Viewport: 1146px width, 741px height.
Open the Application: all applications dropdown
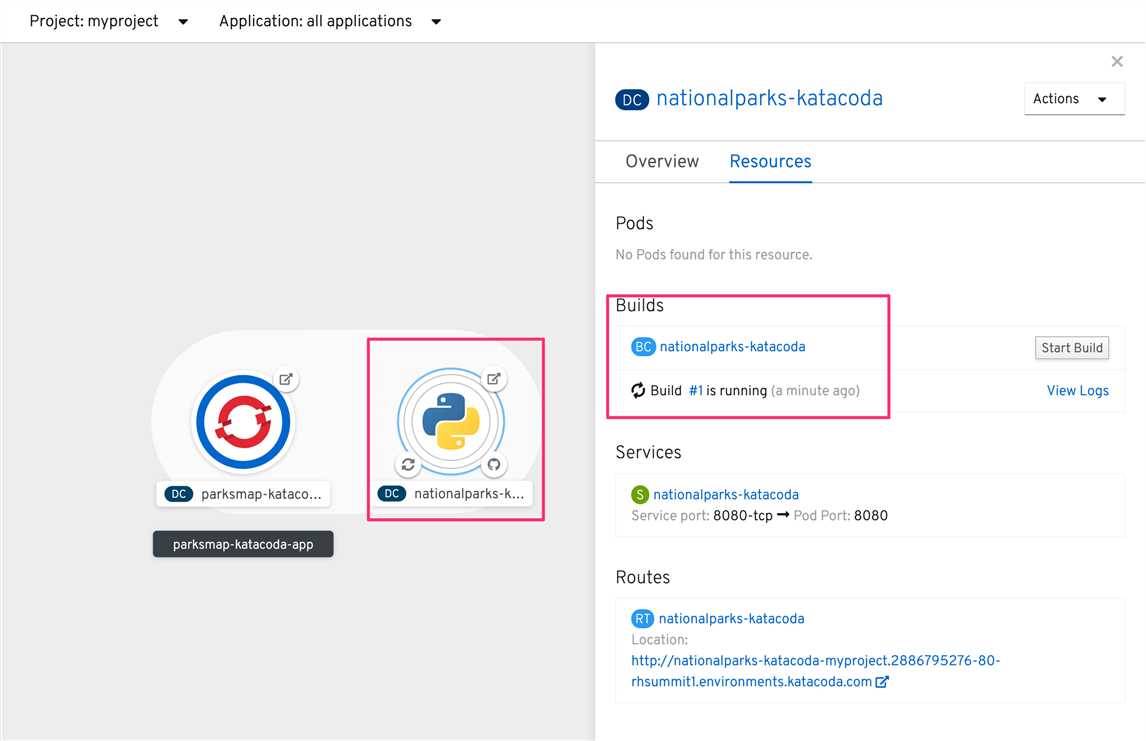tap(330, 21)
